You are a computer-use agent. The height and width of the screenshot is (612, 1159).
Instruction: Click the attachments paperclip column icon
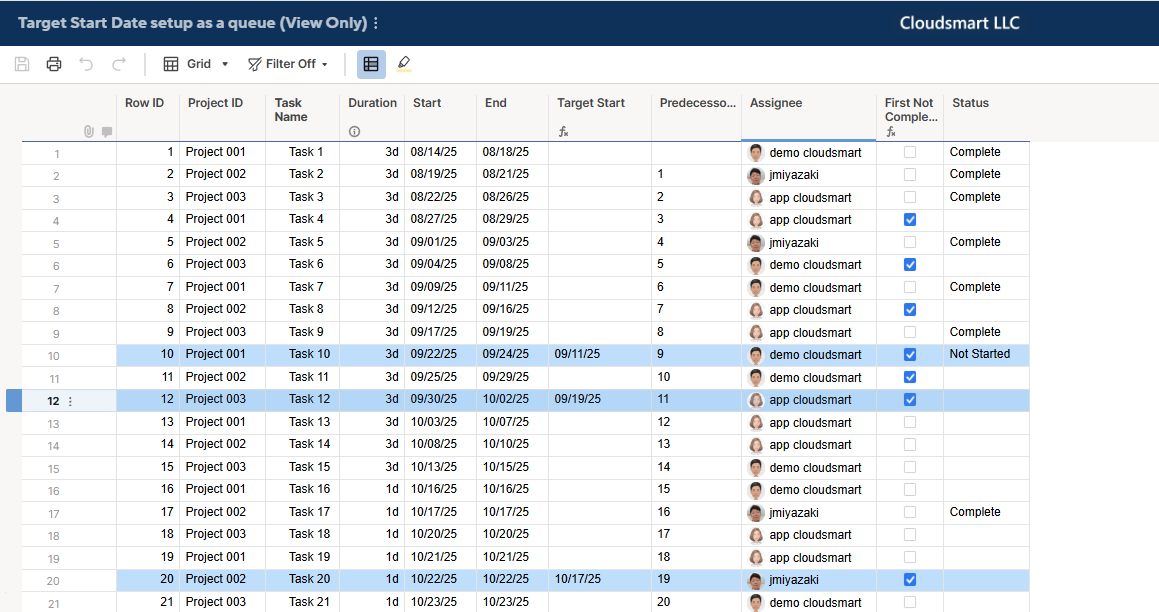click(89, 132)
